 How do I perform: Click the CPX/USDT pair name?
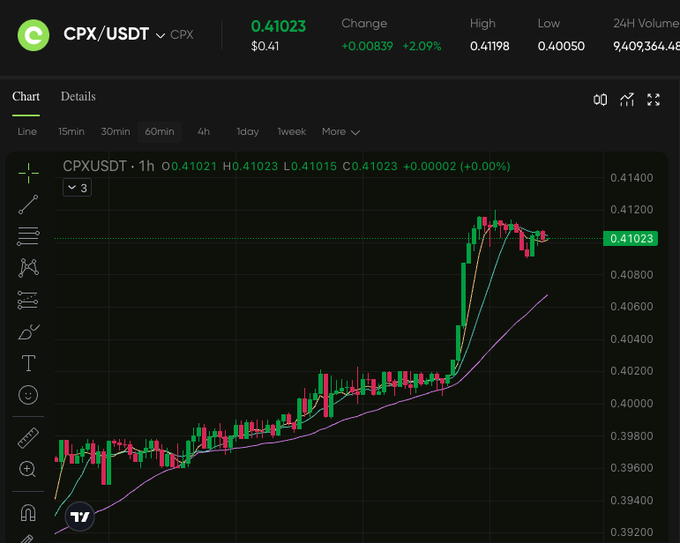pyautogui.click(x=106, y=34)
